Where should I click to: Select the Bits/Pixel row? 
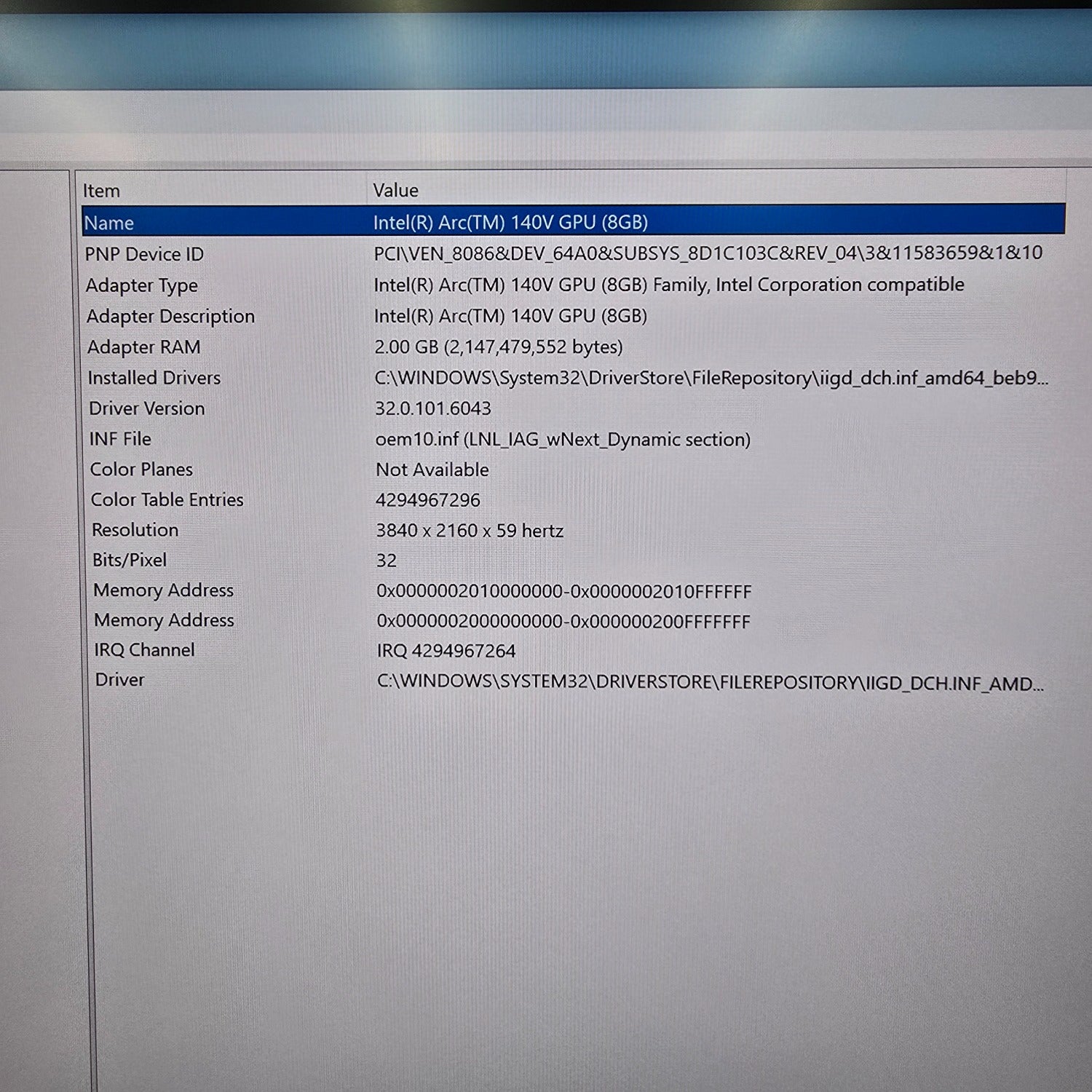130,560
